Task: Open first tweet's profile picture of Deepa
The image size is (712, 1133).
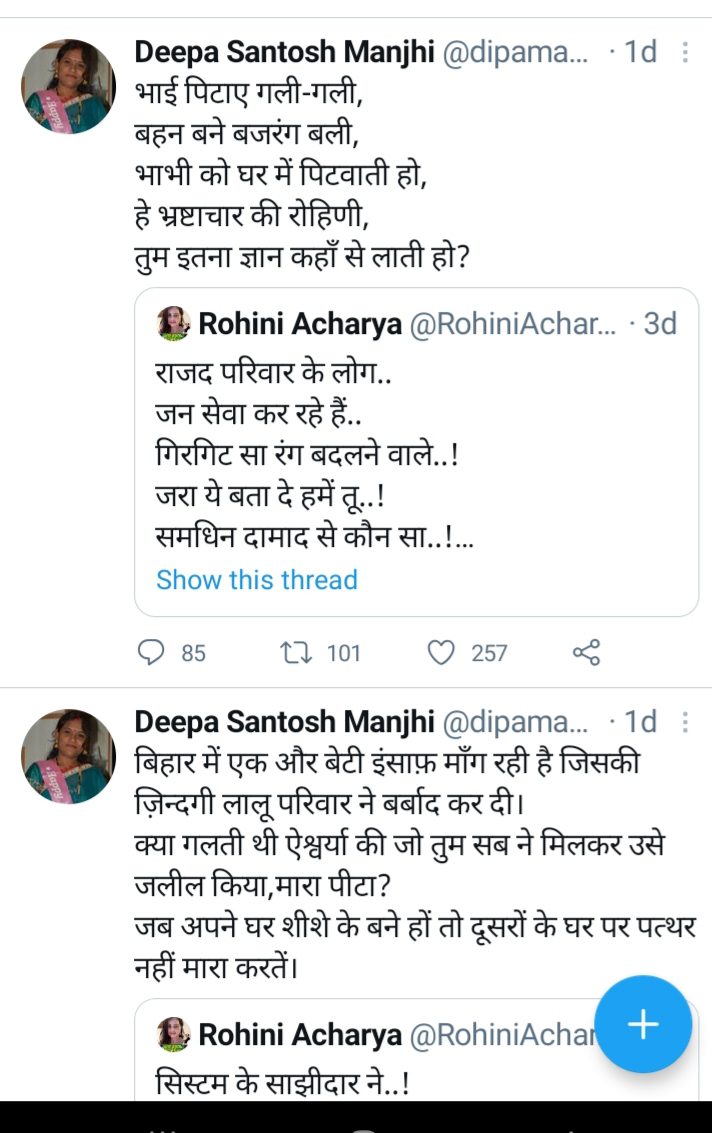Action: tap(69, 87)
